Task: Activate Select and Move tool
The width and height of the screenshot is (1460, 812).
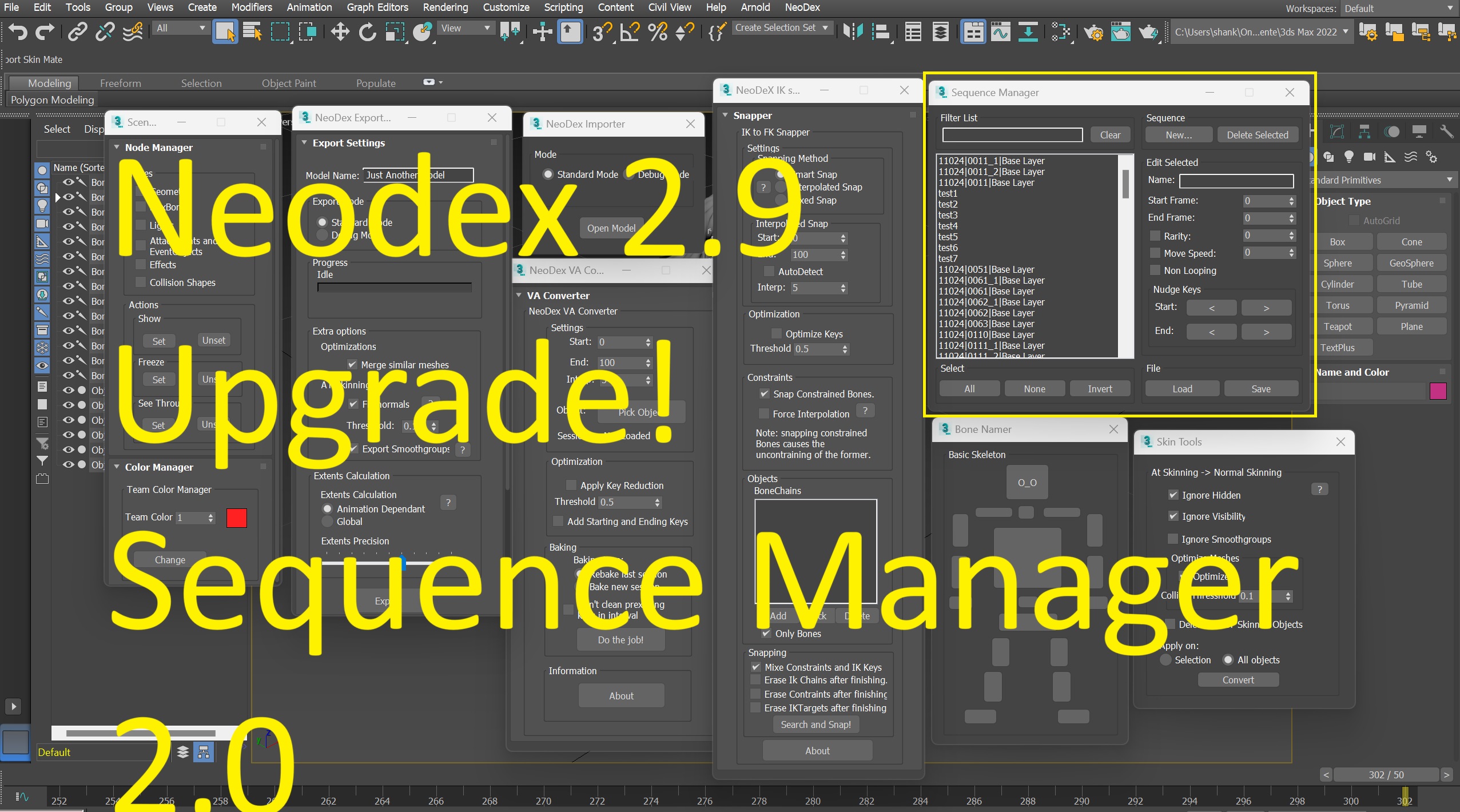Action: [x=340, y=31]
